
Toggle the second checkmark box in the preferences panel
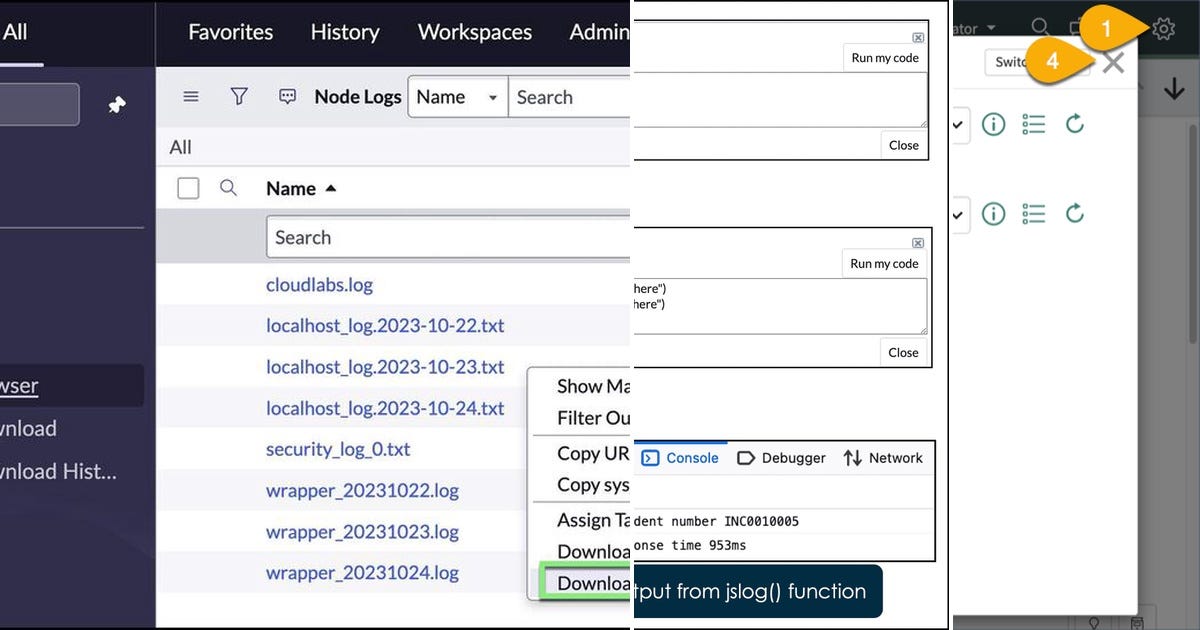click(957, 213)
